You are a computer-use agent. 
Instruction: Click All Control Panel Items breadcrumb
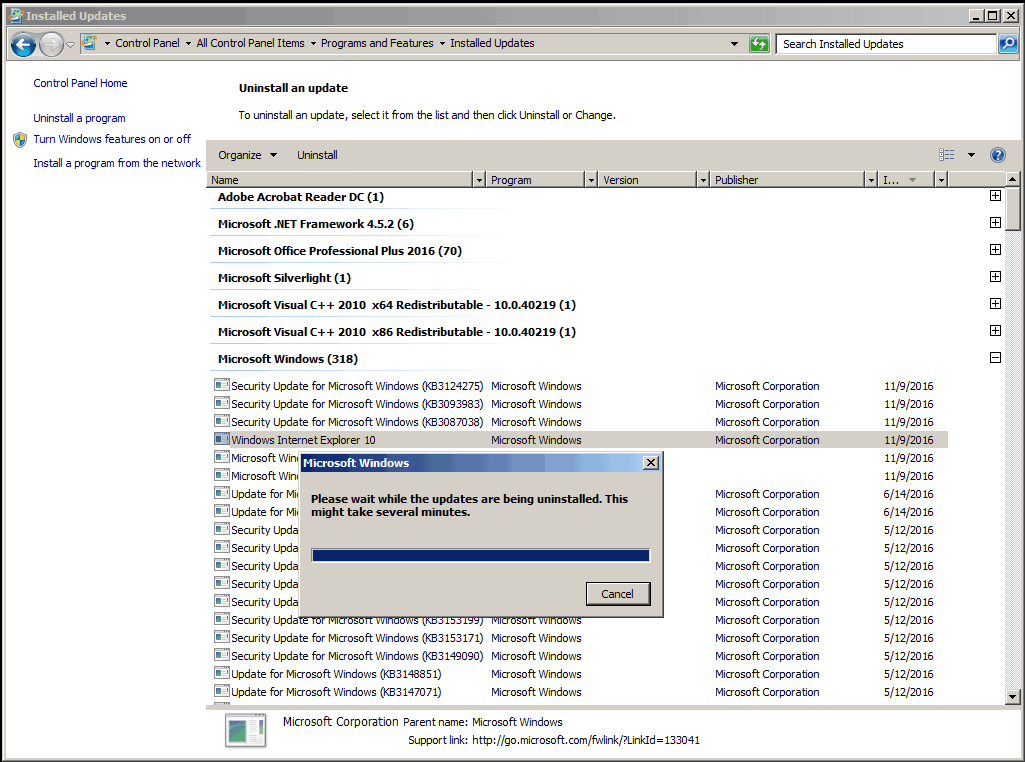250,43
